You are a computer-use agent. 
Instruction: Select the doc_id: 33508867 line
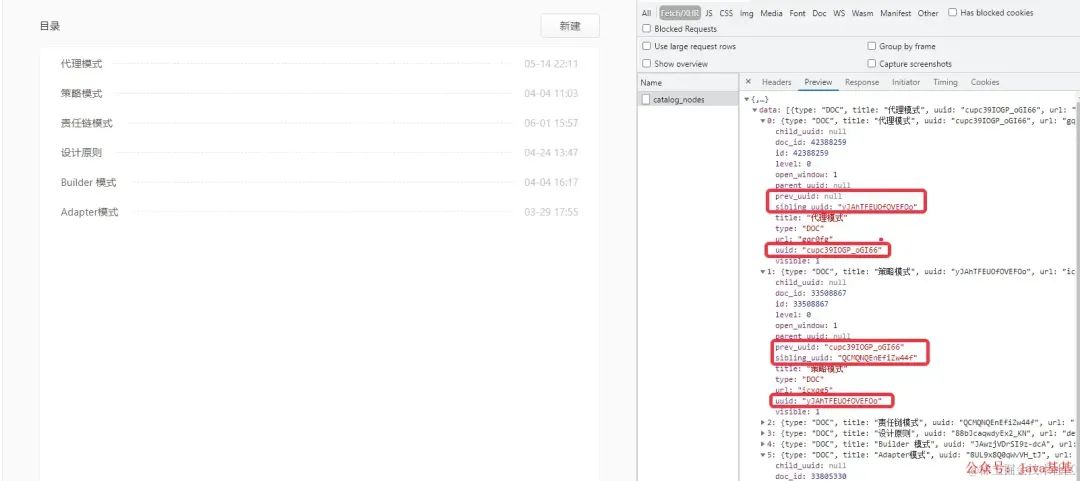(x=811, y=293)
